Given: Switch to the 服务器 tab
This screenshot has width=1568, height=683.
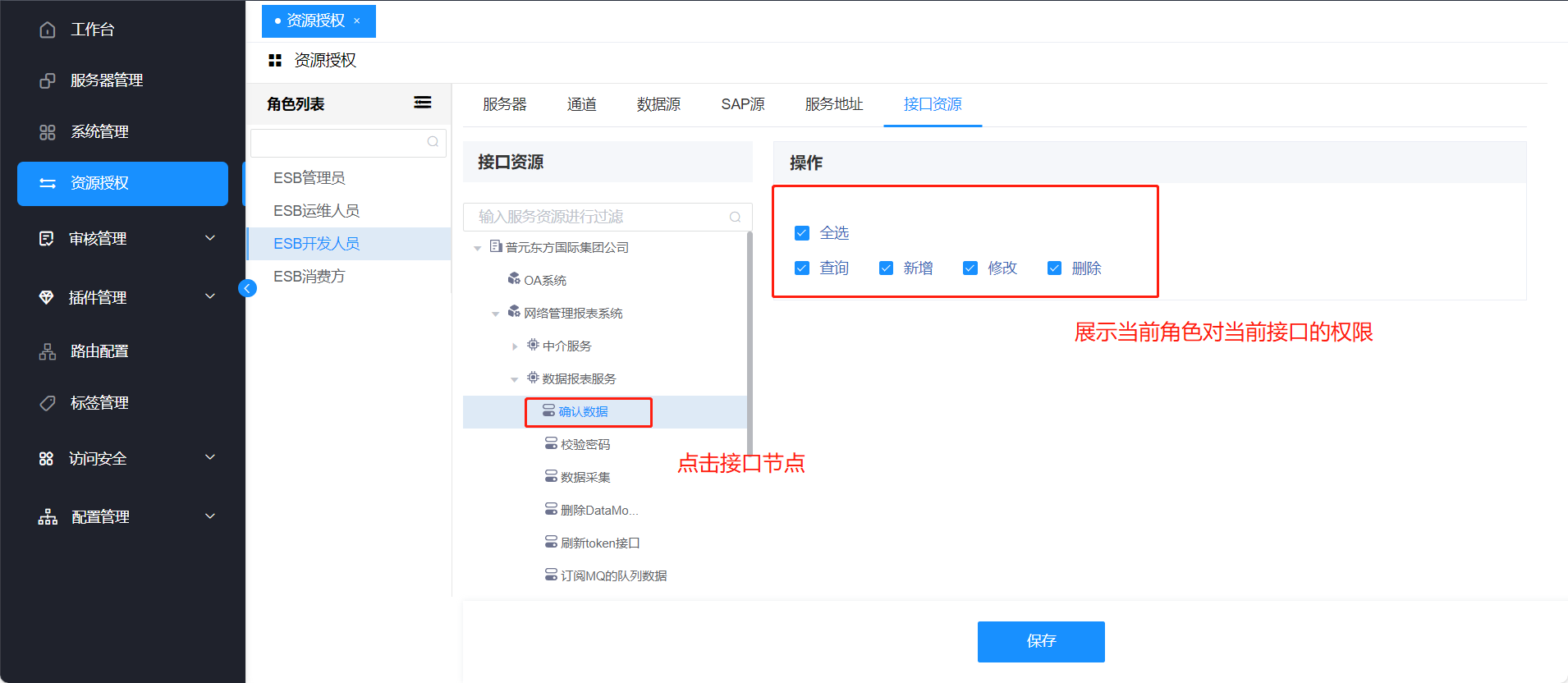Looking at the screenshot, I should (x=505, y=104).
